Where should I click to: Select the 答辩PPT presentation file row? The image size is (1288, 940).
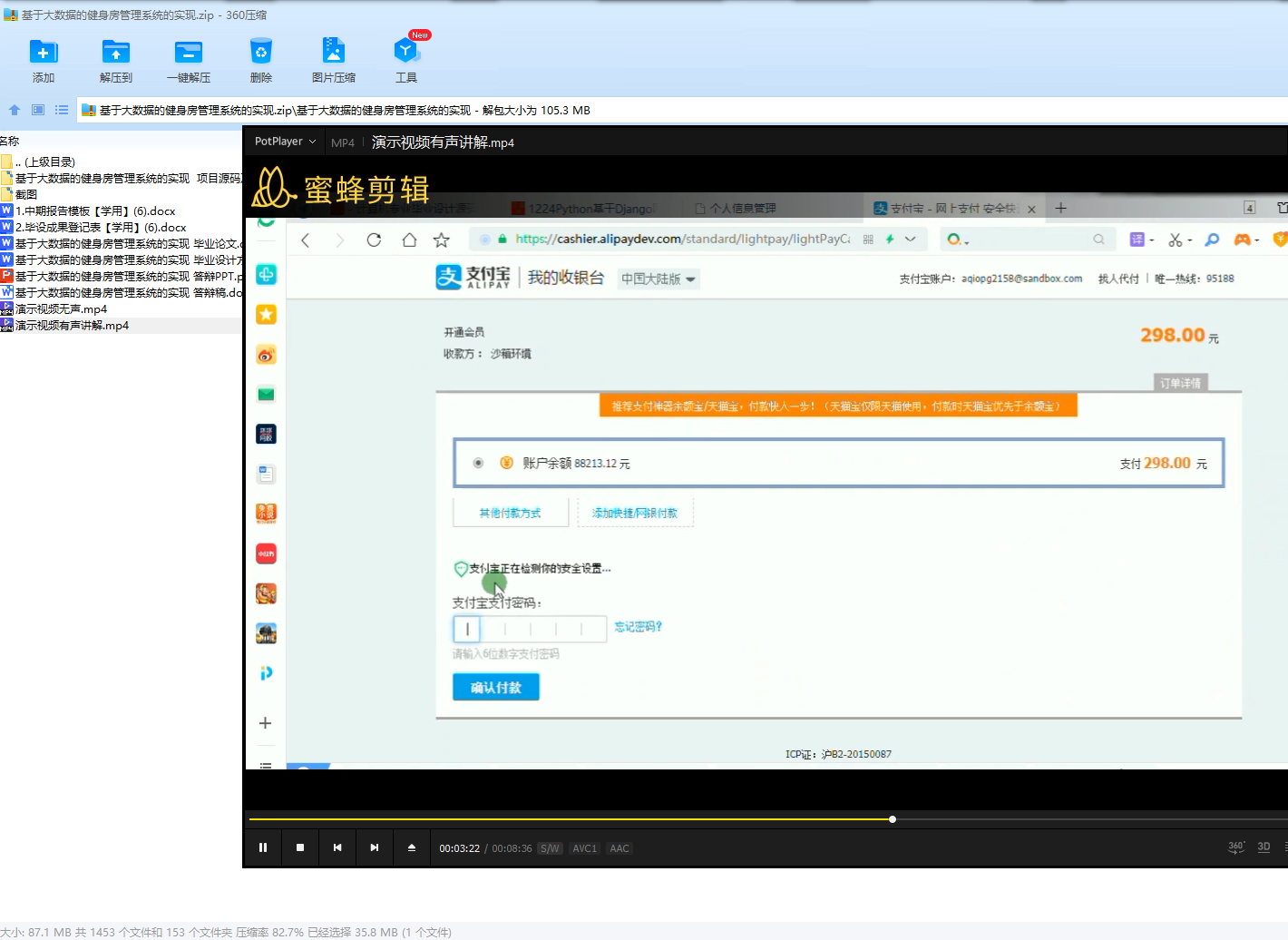point(122,277)
